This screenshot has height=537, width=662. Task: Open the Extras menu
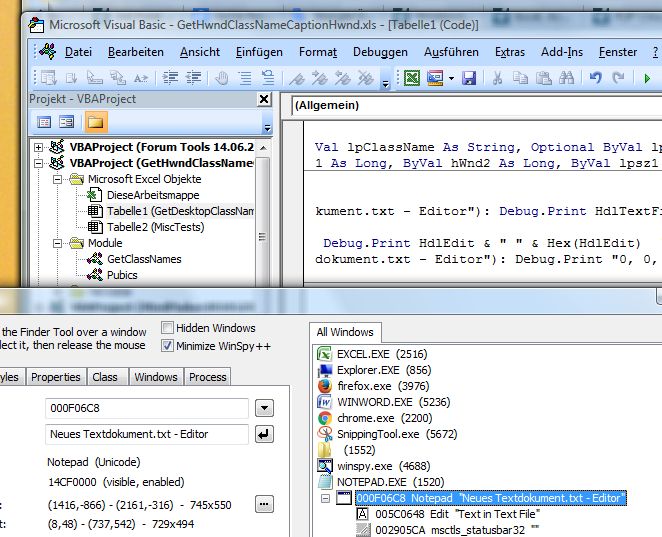510,52
